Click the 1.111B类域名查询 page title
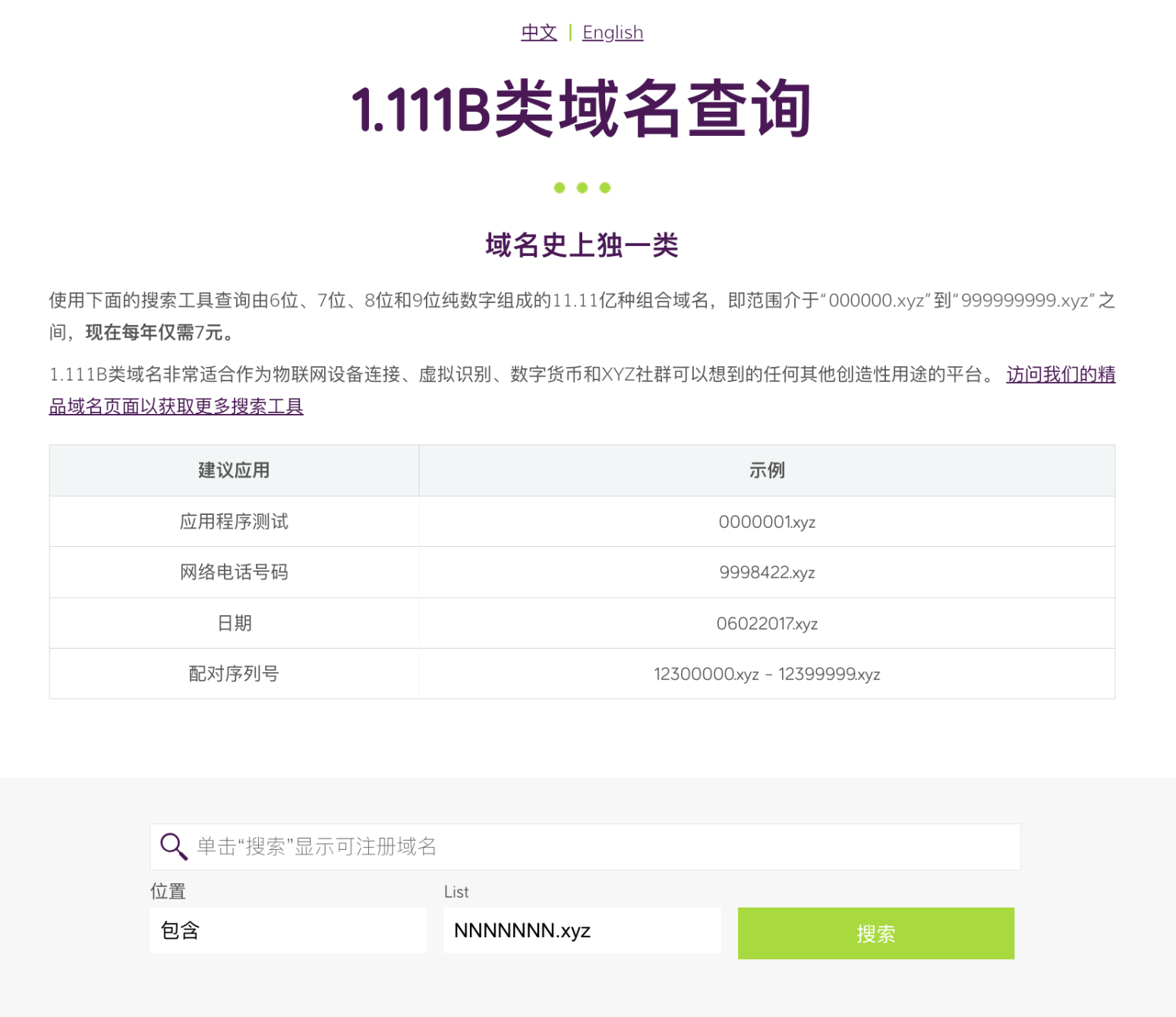 [x=582, y=109]
